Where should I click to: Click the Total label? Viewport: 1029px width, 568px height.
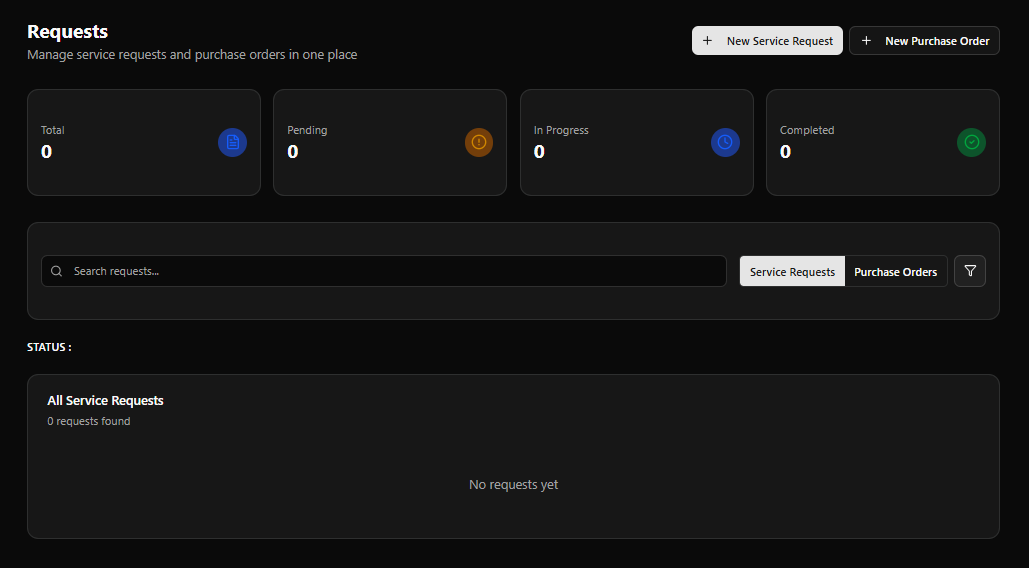[52, 130]
